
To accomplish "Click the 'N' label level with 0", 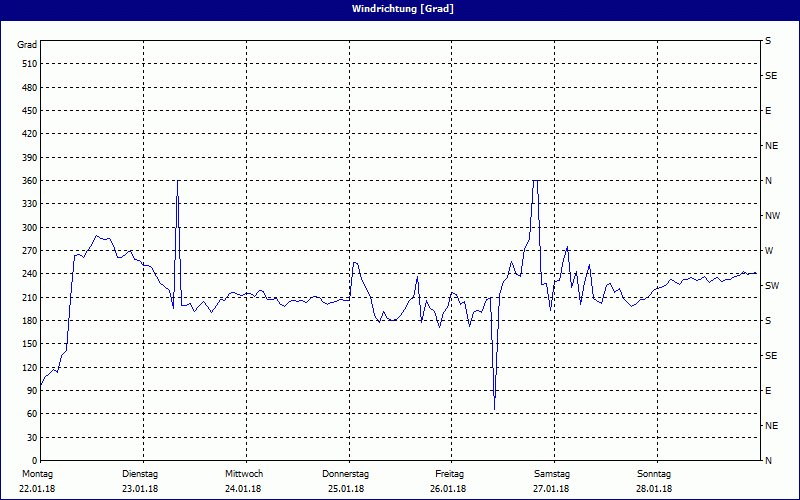I will tap(768, 461).
